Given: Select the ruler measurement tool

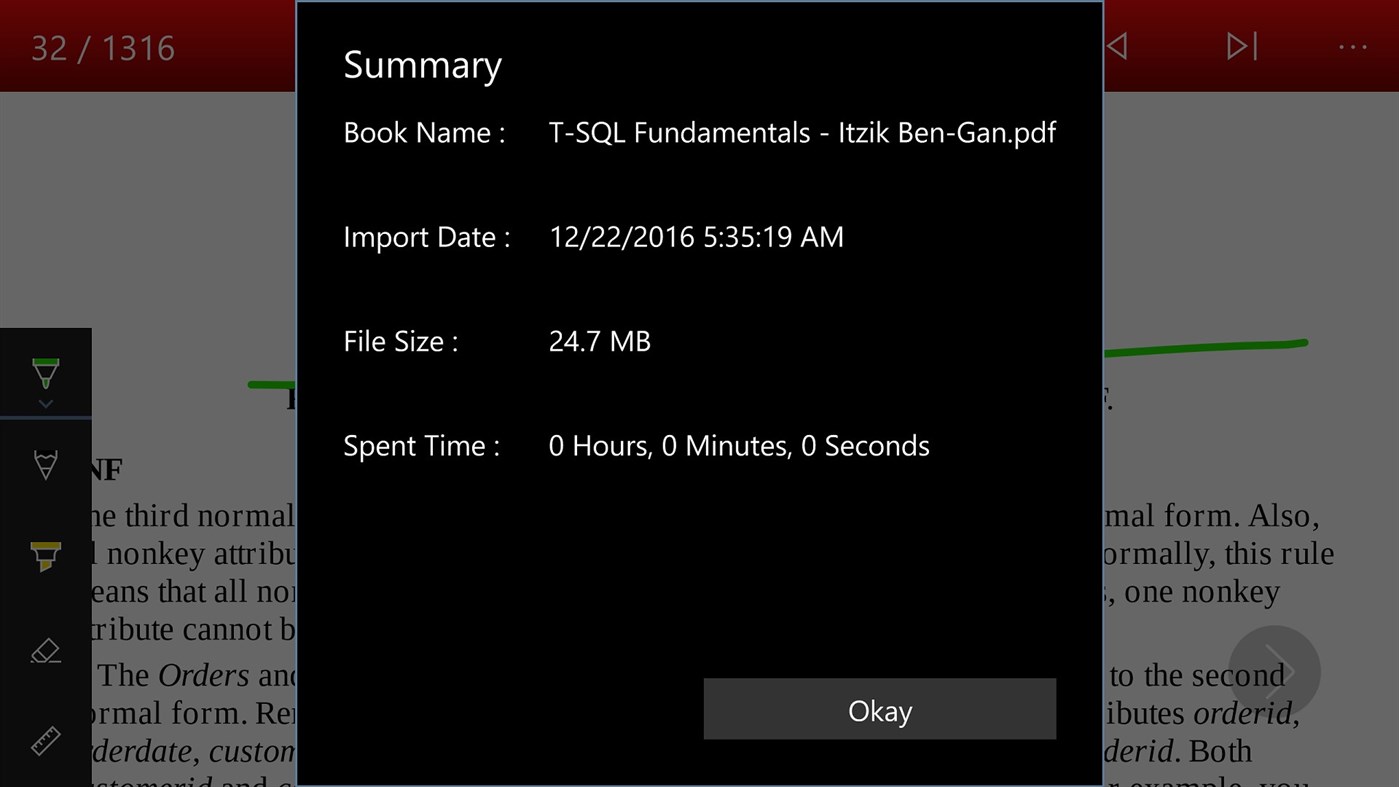Looking at the screenshot, I should pos(45,740).
